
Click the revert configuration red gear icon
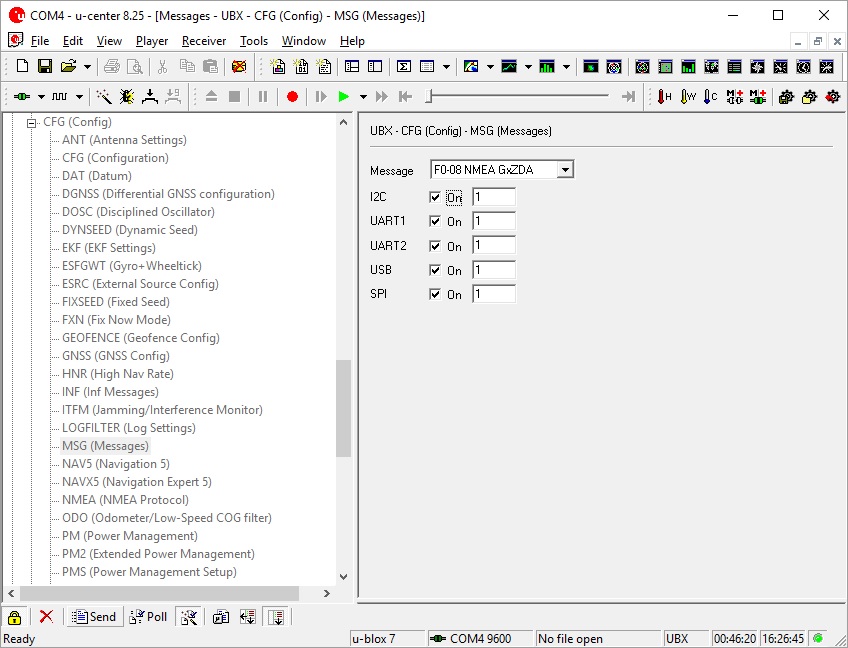pos(832,96)
